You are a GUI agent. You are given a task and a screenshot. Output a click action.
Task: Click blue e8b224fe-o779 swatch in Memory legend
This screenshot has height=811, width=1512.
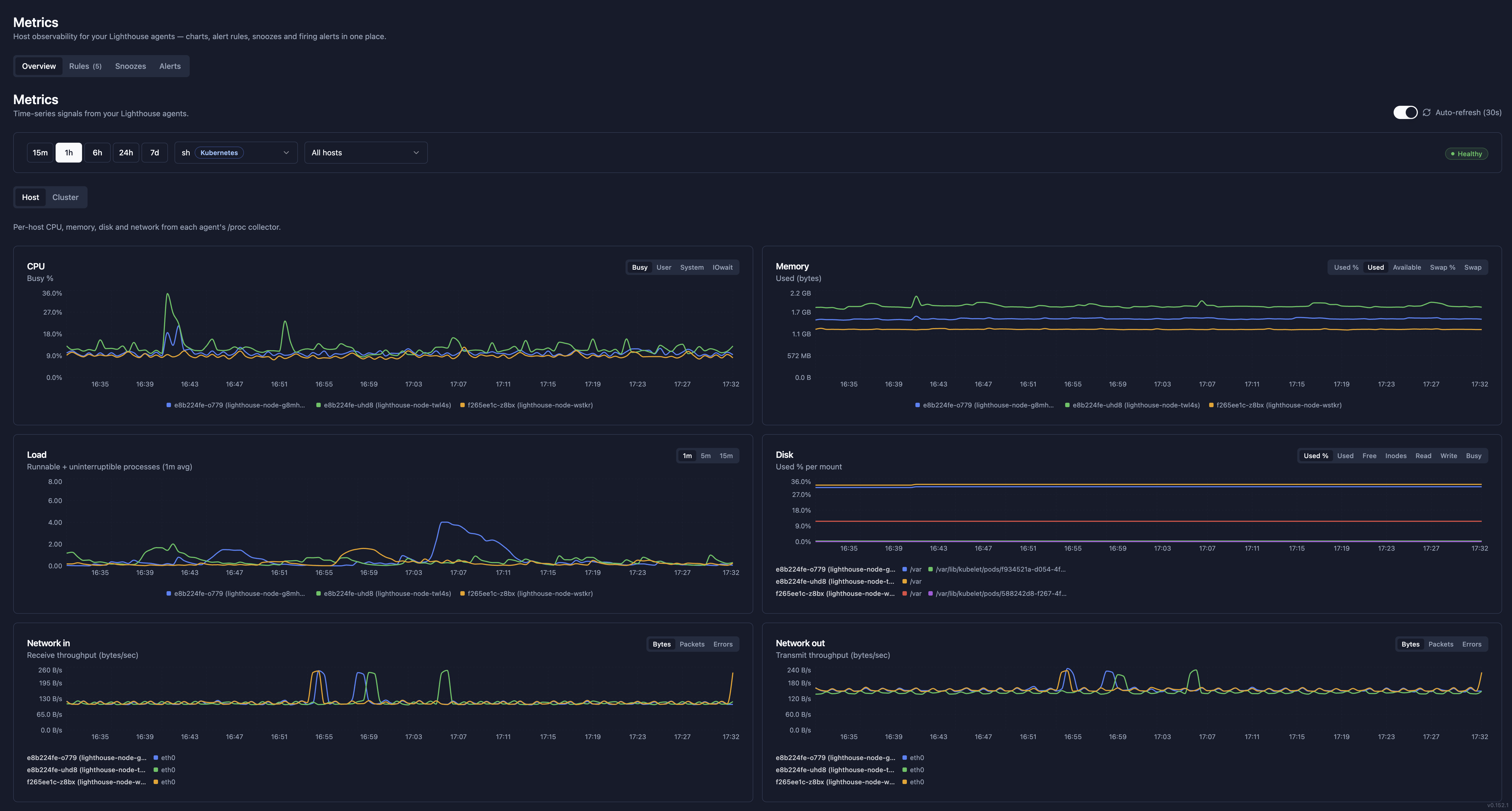click(x=917, y=405)
